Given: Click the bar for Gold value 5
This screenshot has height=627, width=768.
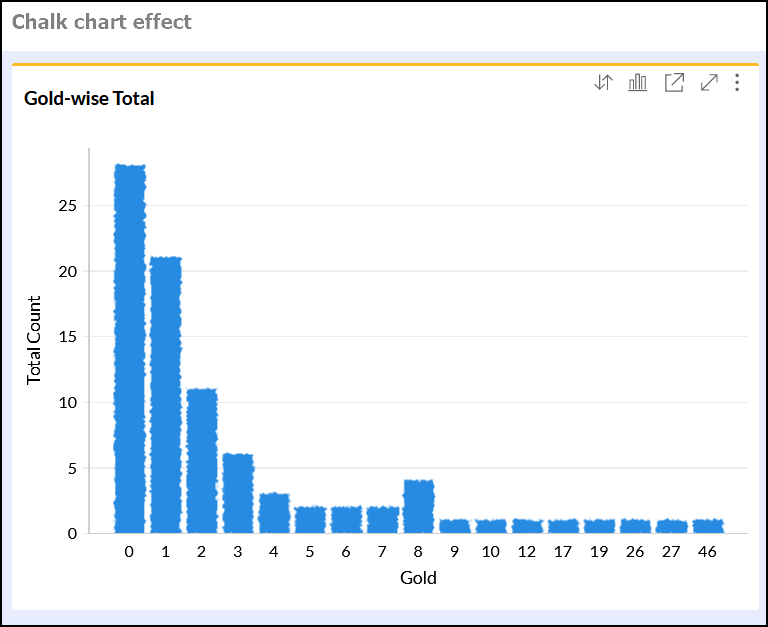Looking at the screenshot, I should tap(310, 520).
